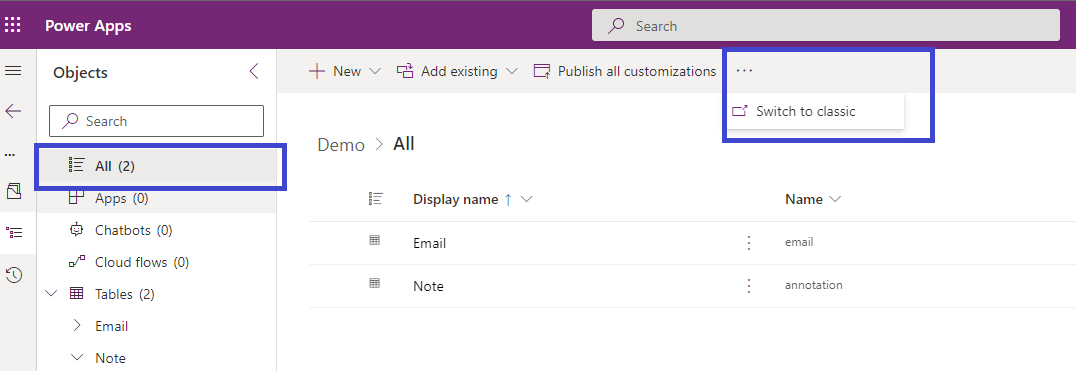The image size is (1076, 371).
Task: Click the Tables grid icon in tree
Action: tap(76, 294)
